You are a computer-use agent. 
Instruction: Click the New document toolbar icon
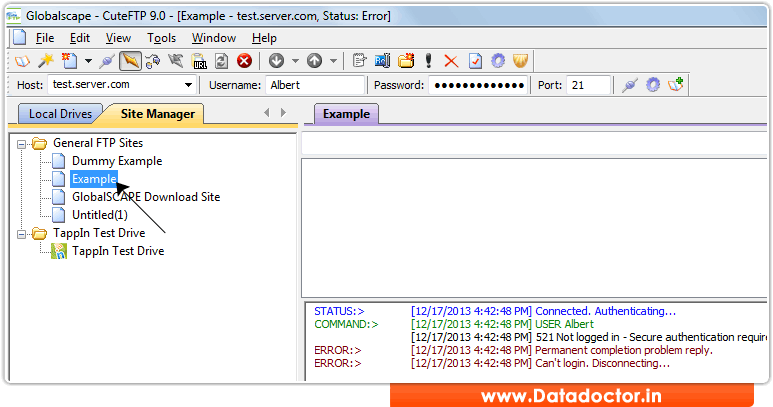pyautogui.click(x=70, y=61)
